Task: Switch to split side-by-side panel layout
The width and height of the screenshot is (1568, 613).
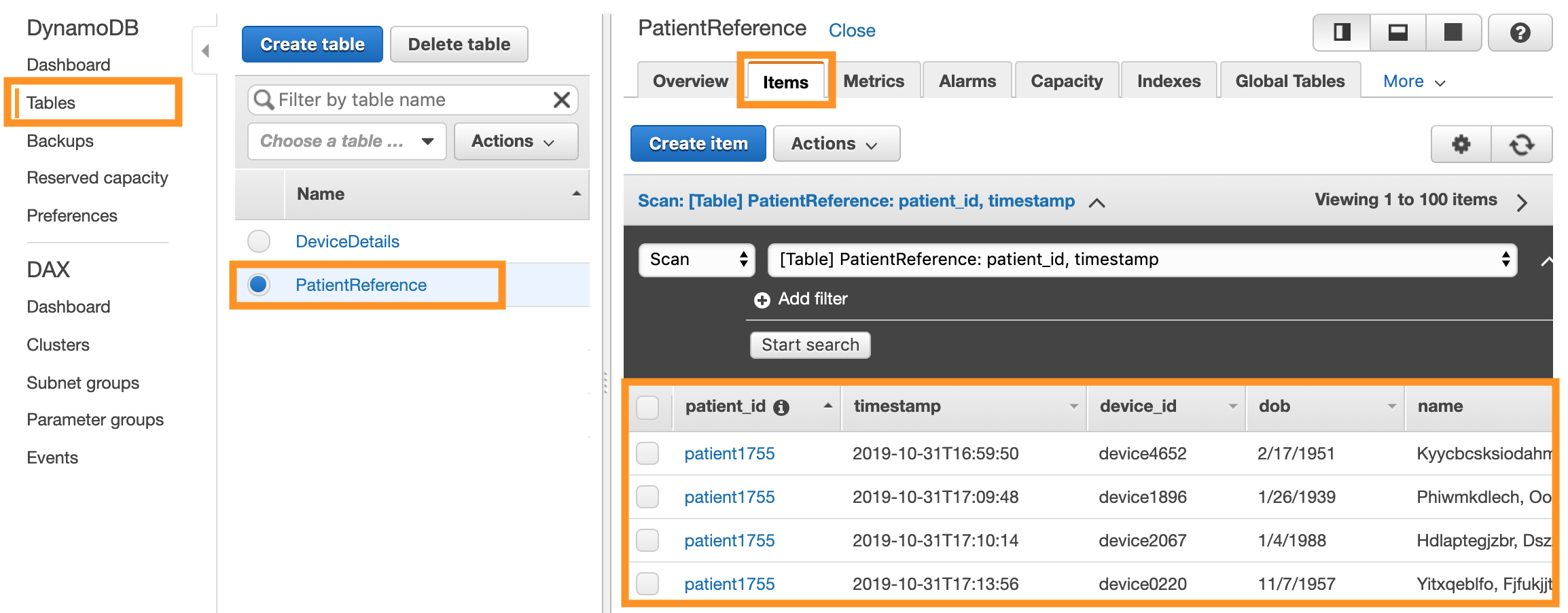Action: click(1342, 33)
